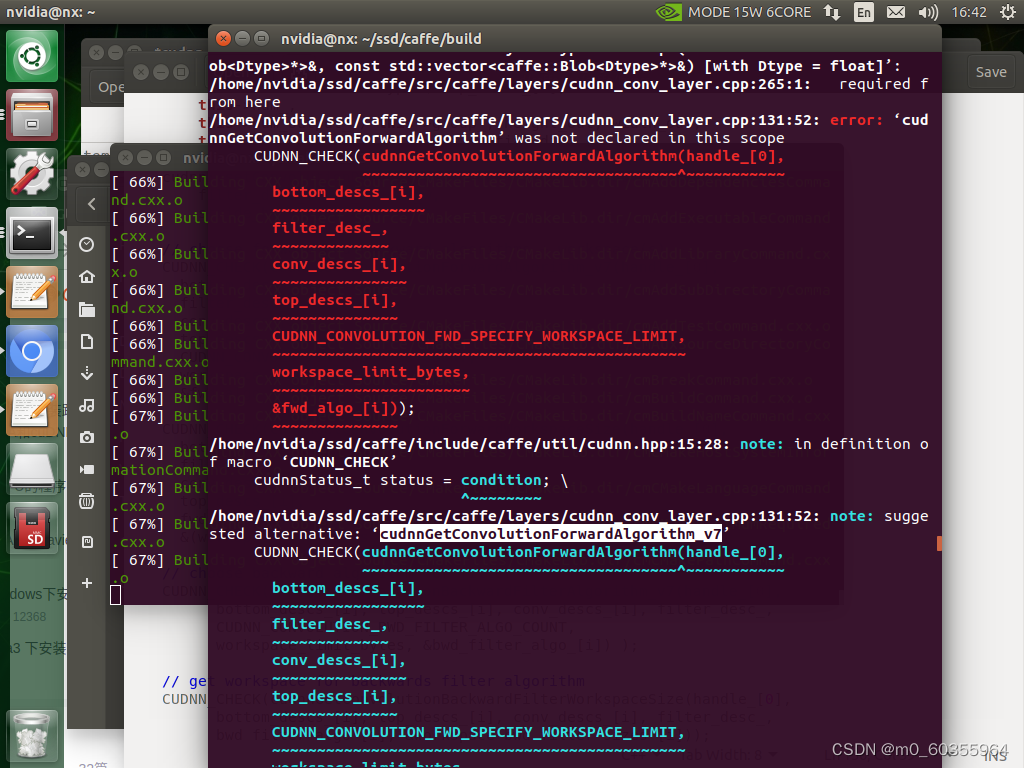Click red filter_desc_ text in terminal
This screenshot has height=768, width=1024.
330,228
